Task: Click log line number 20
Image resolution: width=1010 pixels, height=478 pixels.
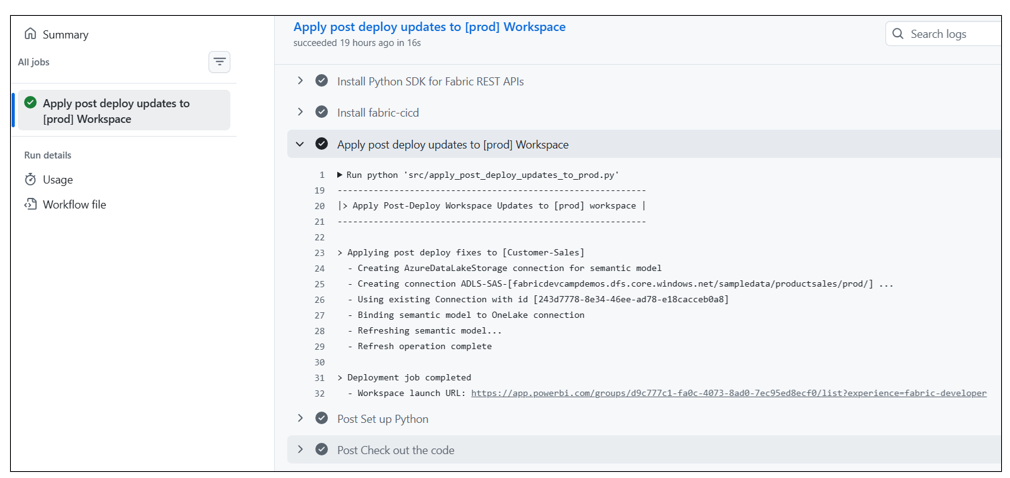Action: click(x=319, y=206)
